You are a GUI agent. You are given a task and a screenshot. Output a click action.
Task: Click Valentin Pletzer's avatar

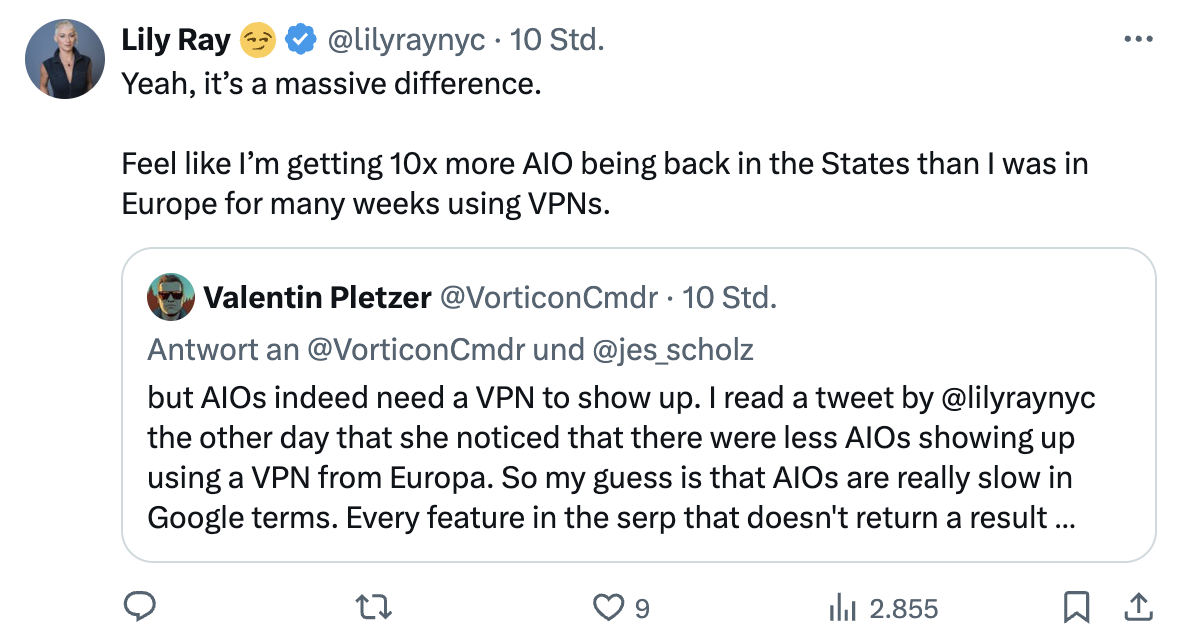pos(171,297)
